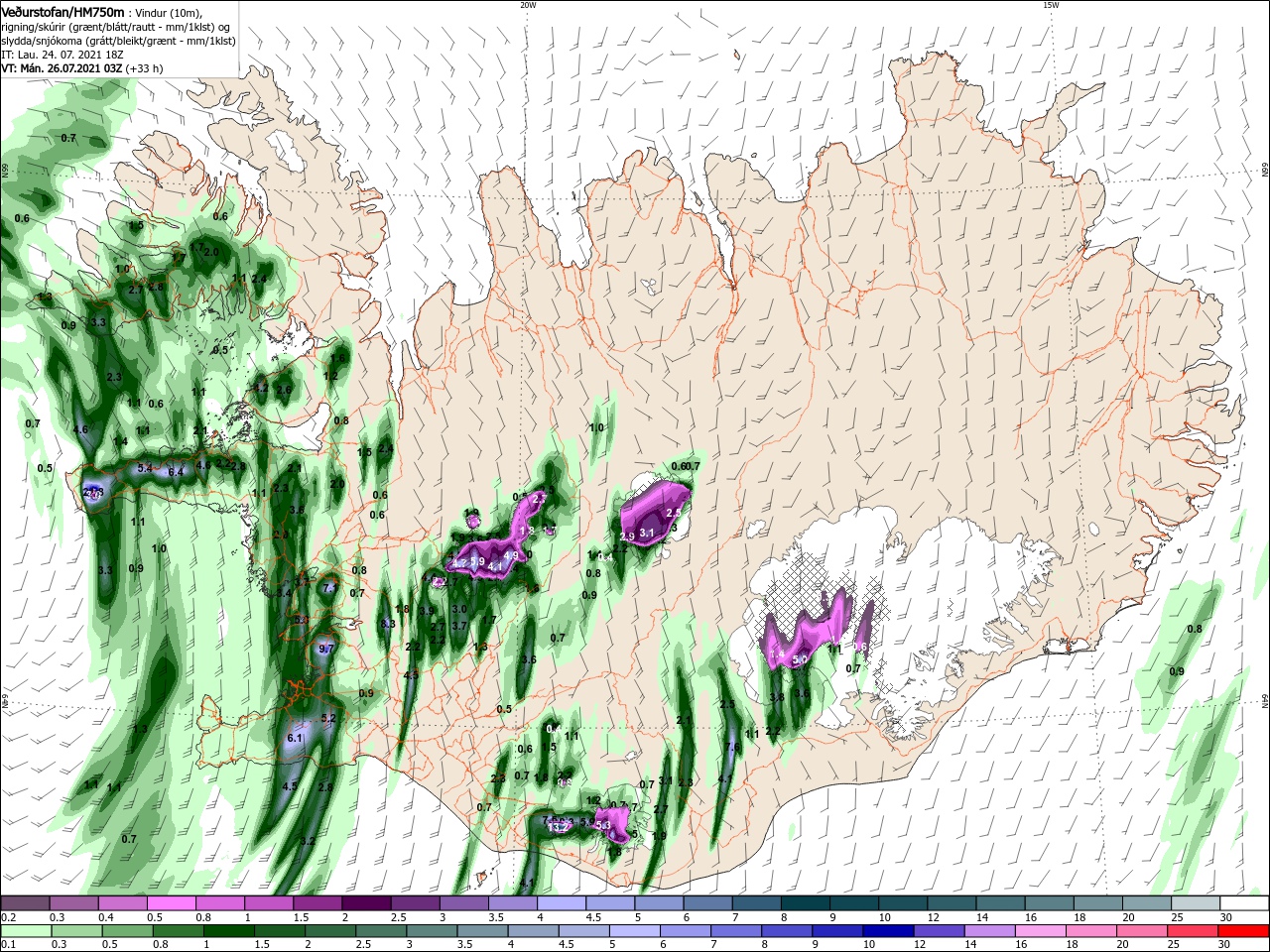
Task: Pick the steel-blue 6 swatch in purple legend
Action: tap(707, 903)
